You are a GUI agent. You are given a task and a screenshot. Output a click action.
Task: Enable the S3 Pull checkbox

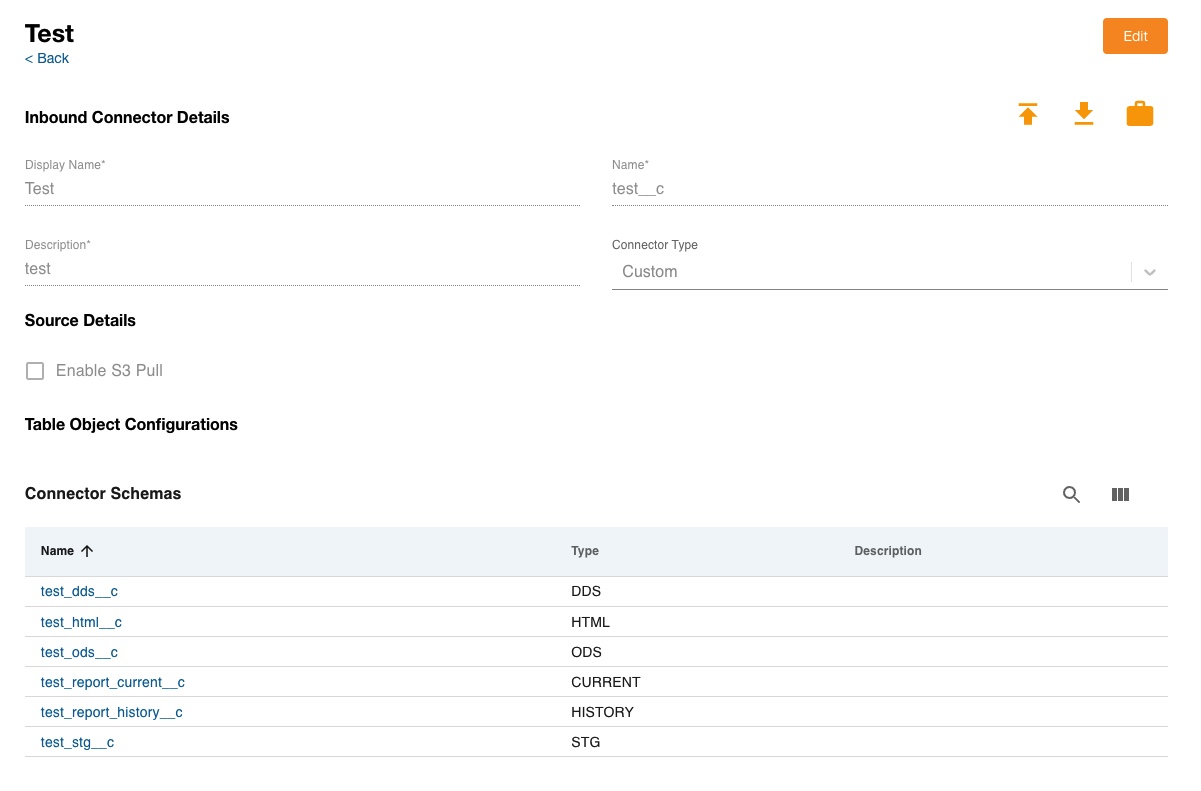(35, 371)
